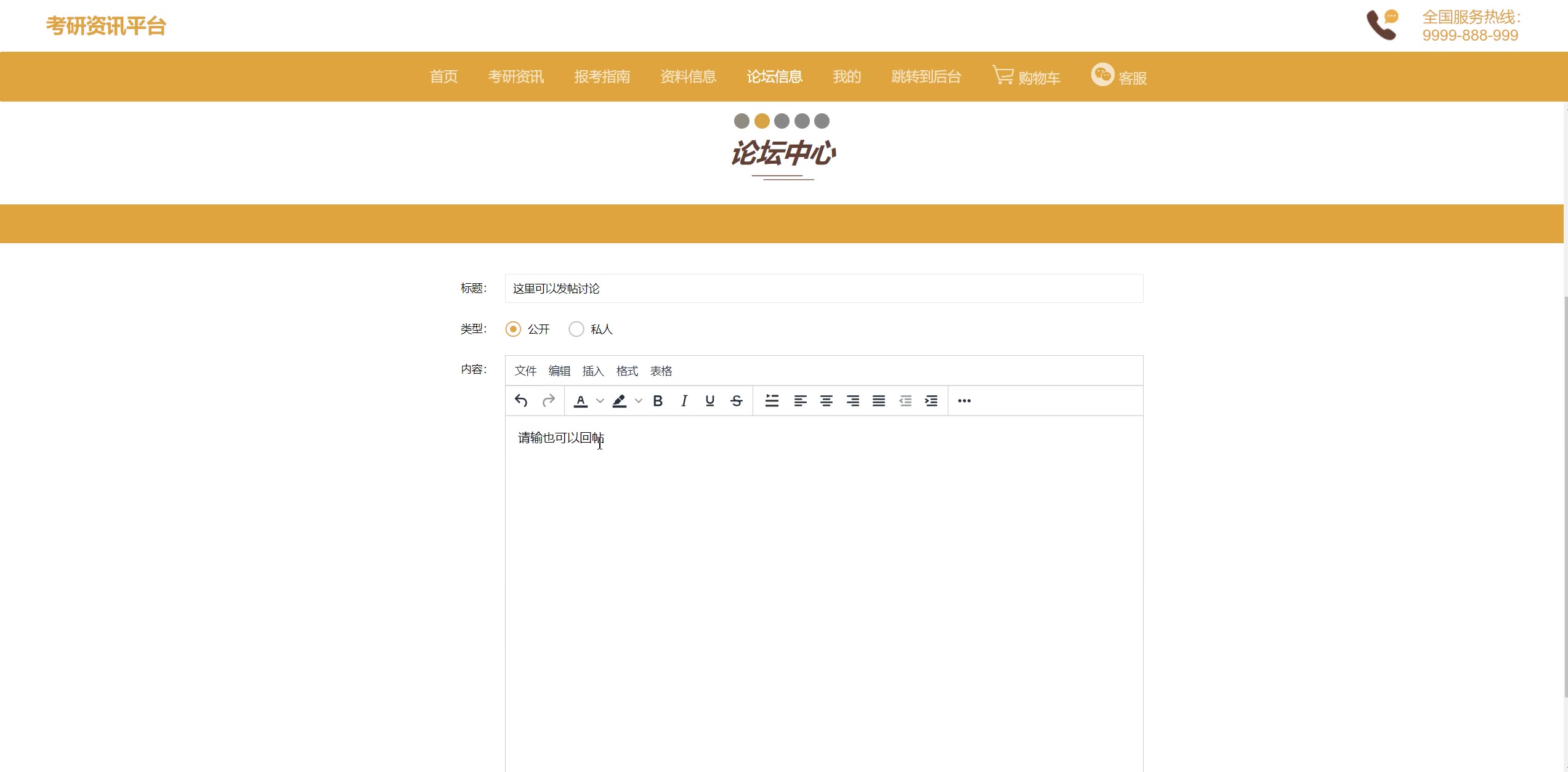Select the 公开 radio option
Screen dimensions: 1568x772
pos(513,329)
